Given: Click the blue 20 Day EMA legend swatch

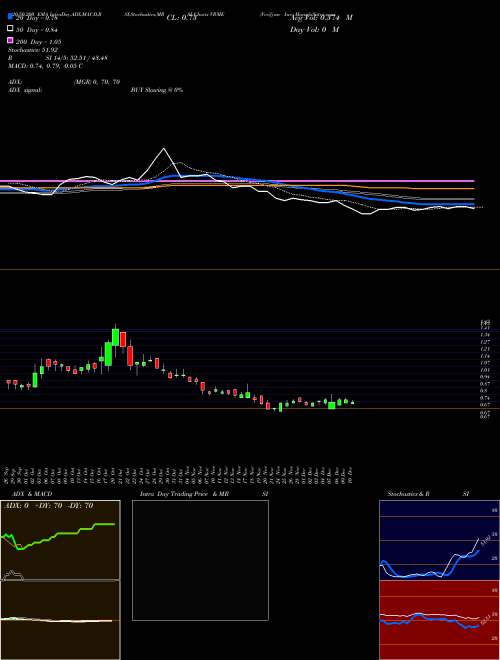Looking at the screenshot, I should (x=10, y=16).
